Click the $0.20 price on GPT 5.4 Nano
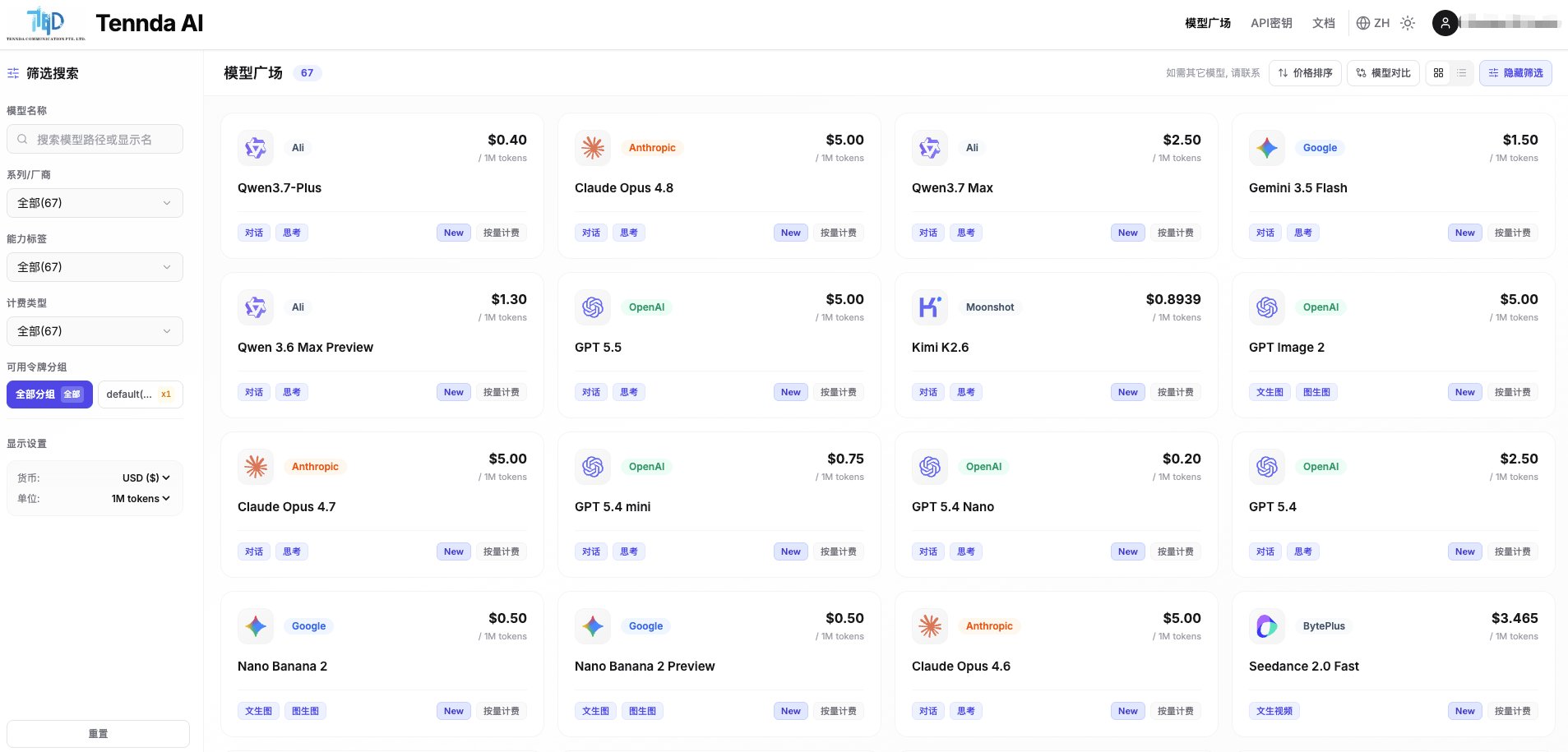 [1182, 459]
